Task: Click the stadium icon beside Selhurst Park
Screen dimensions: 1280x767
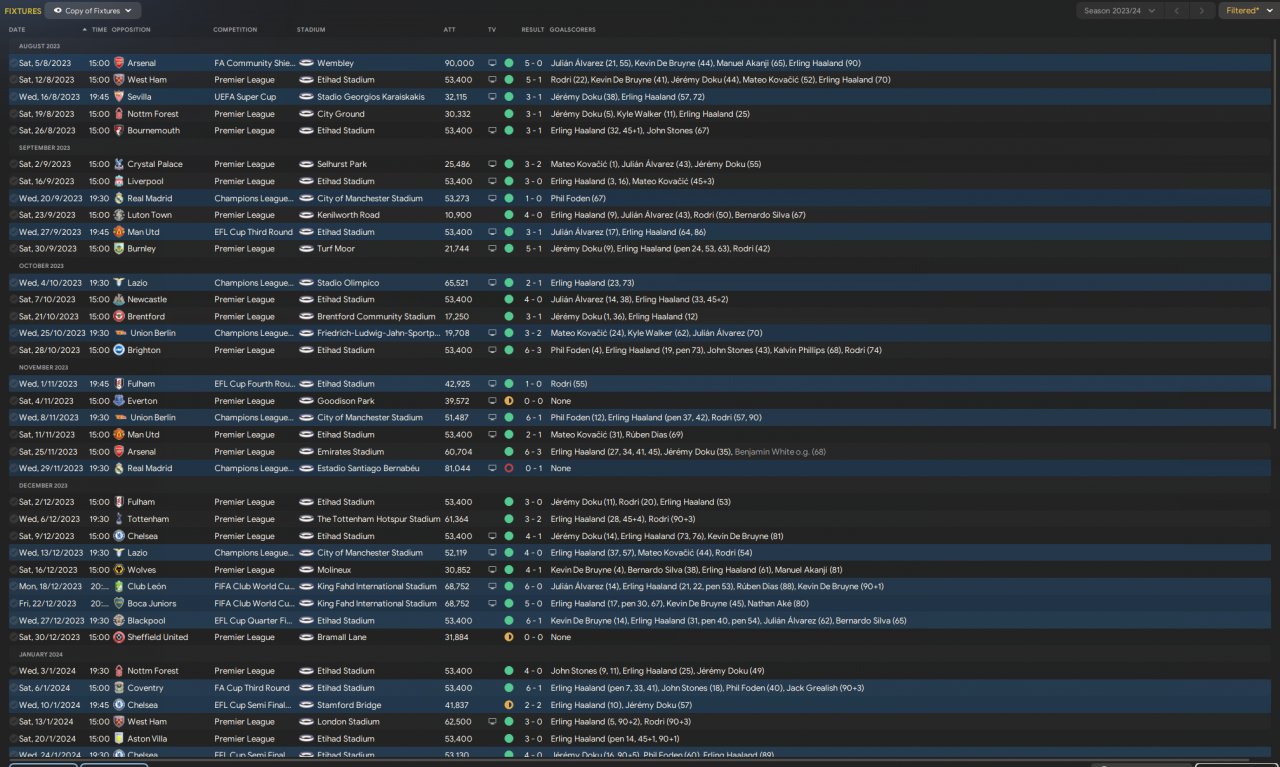Action: pos(306,164)
